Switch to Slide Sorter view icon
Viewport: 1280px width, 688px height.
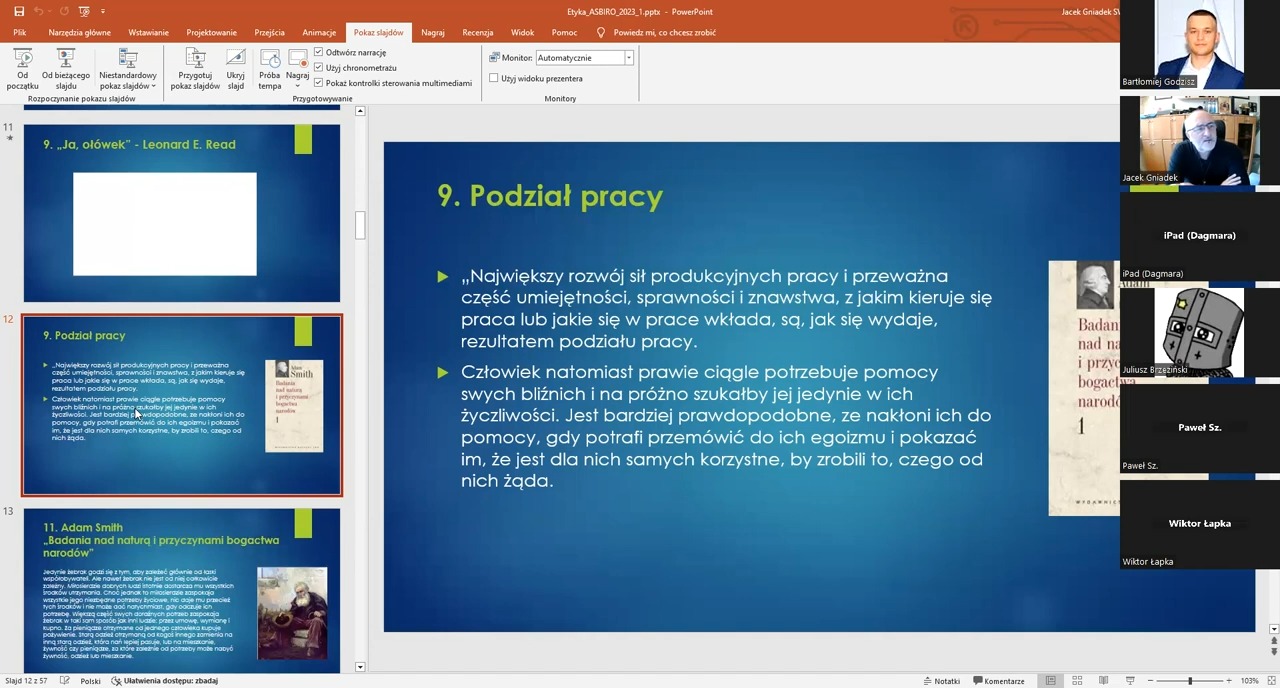pos(1077,681)
